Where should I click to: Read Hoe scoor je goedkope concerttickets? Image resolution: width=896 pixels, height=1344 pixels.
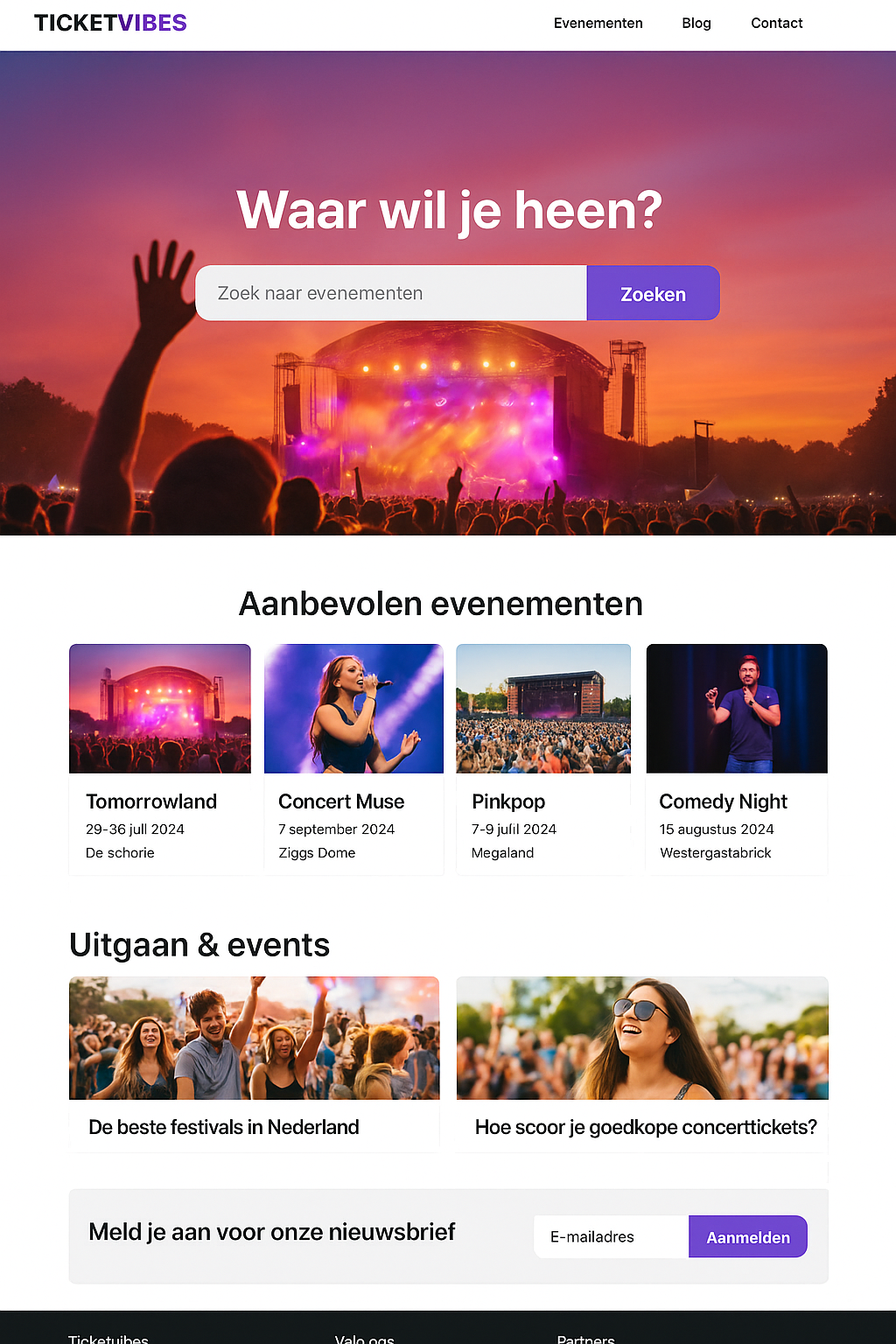646,1127
